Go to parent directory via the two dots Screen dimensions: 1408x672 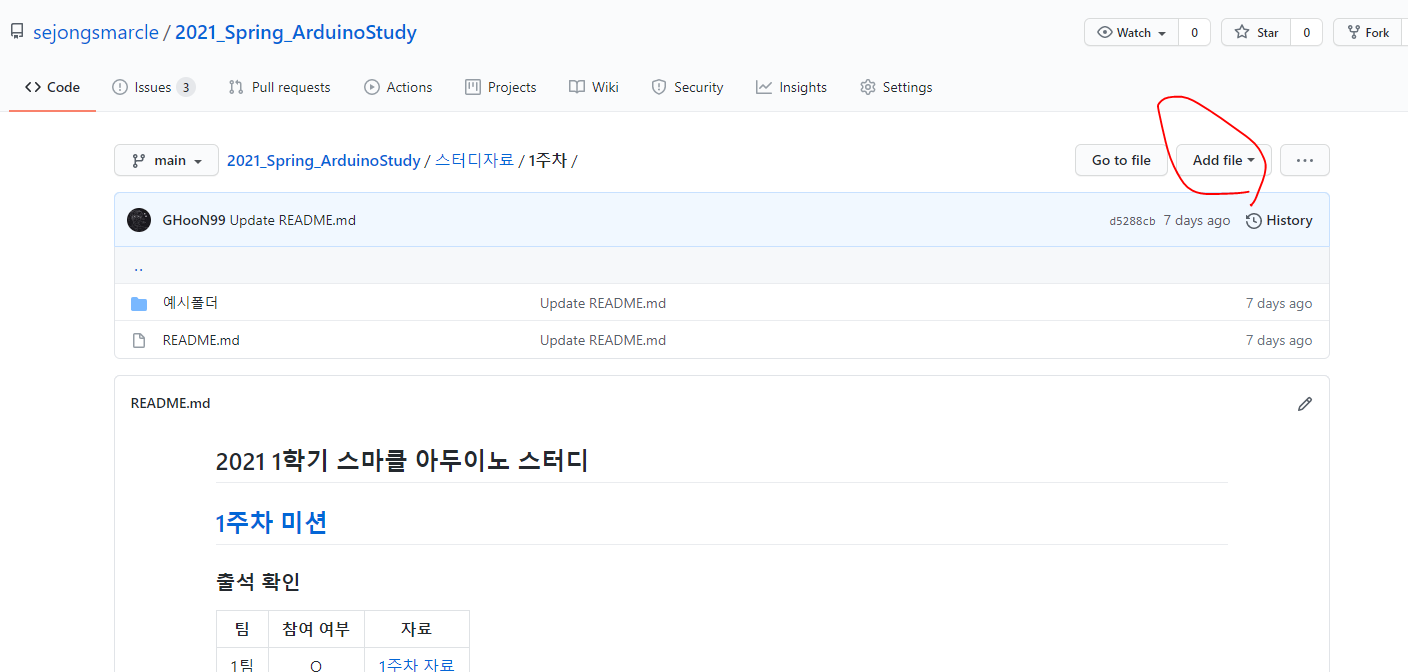tap(138, 267)
